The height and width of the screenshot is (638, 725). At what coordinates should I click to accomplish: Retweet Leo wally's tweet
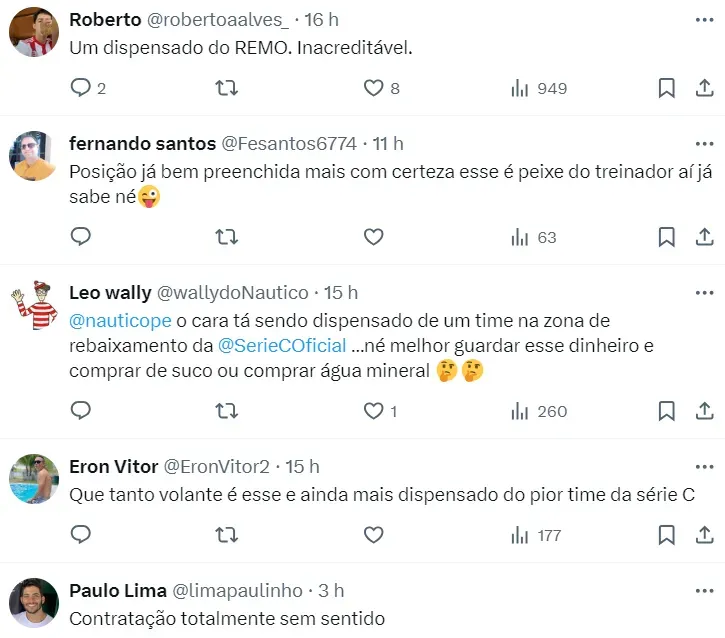tap(227, 411)
